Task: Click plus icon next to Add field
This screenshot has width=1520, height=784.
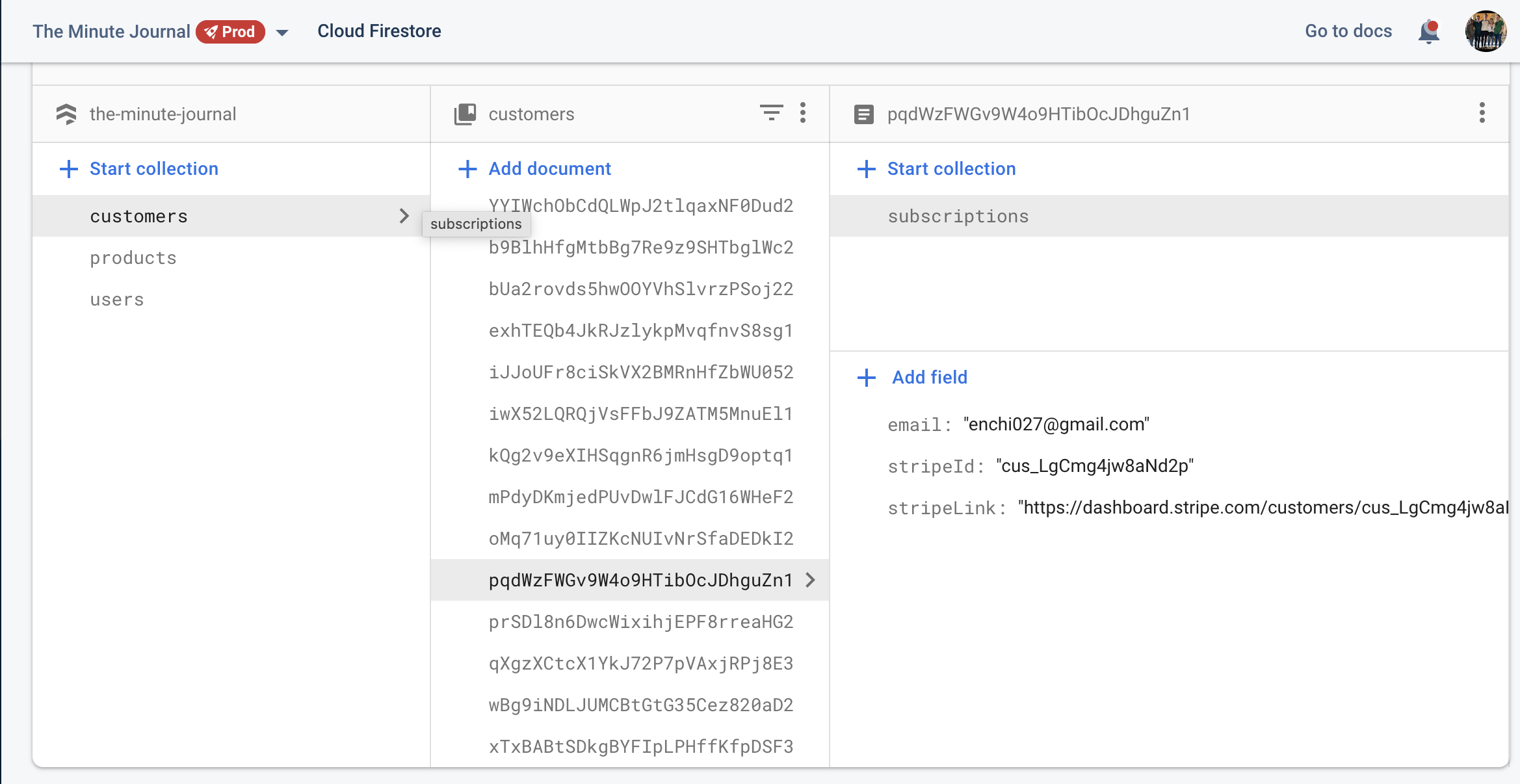Action: point(867,378)
